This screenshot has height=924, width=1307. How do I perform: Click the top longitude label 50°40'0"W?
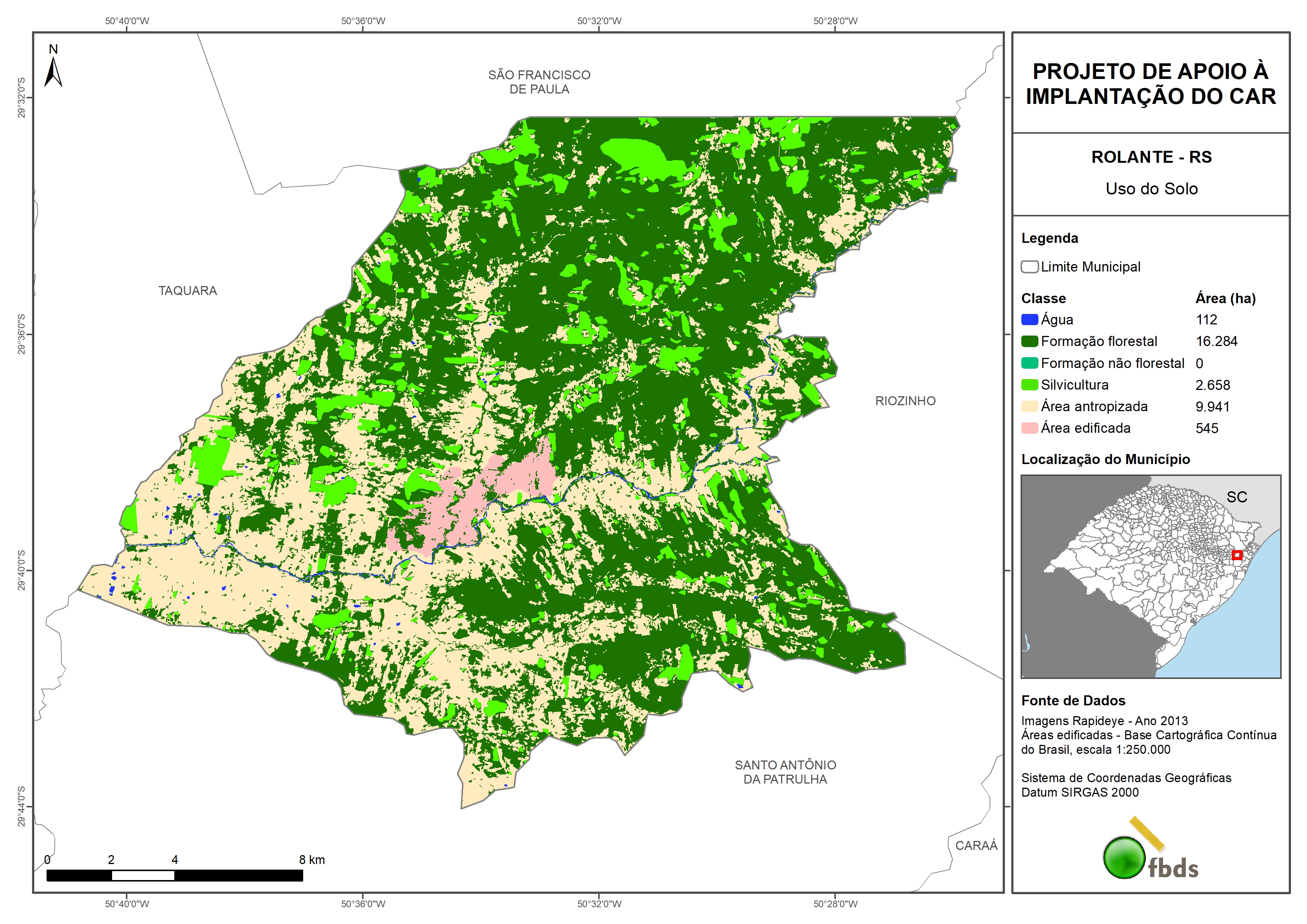[127, 21]
